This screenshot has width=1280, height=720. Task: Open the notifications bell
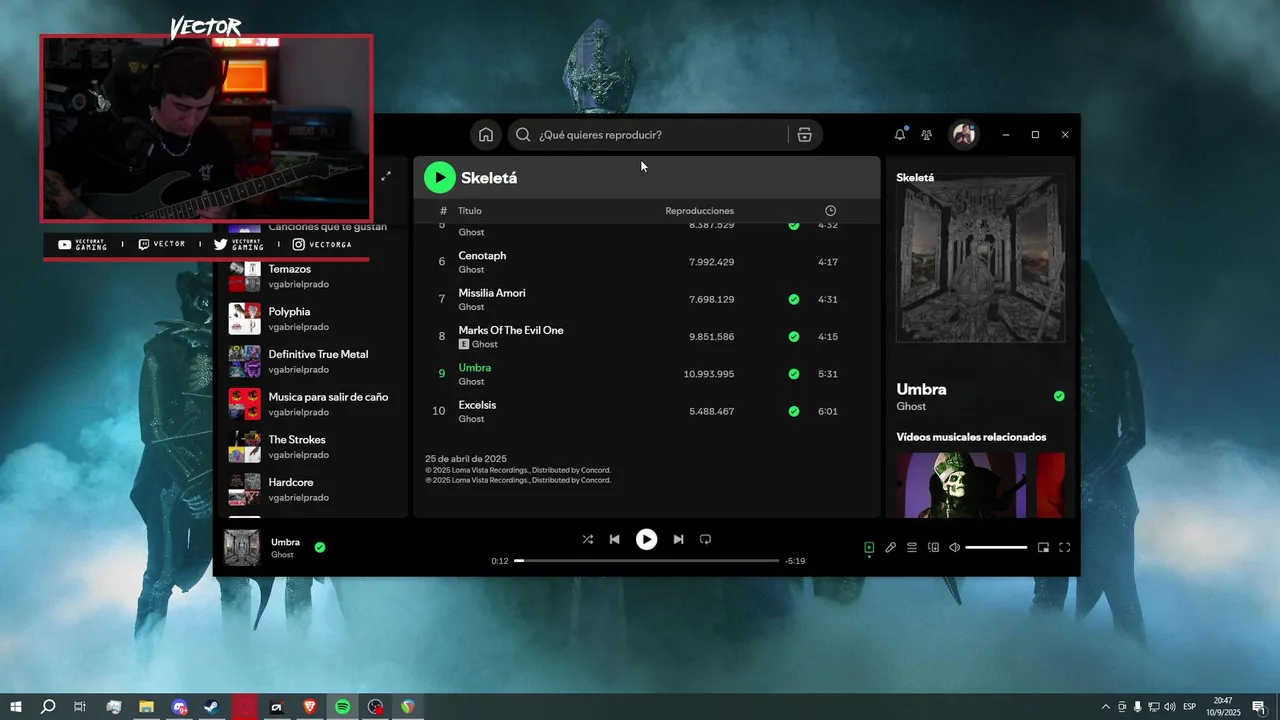[900, 135]
